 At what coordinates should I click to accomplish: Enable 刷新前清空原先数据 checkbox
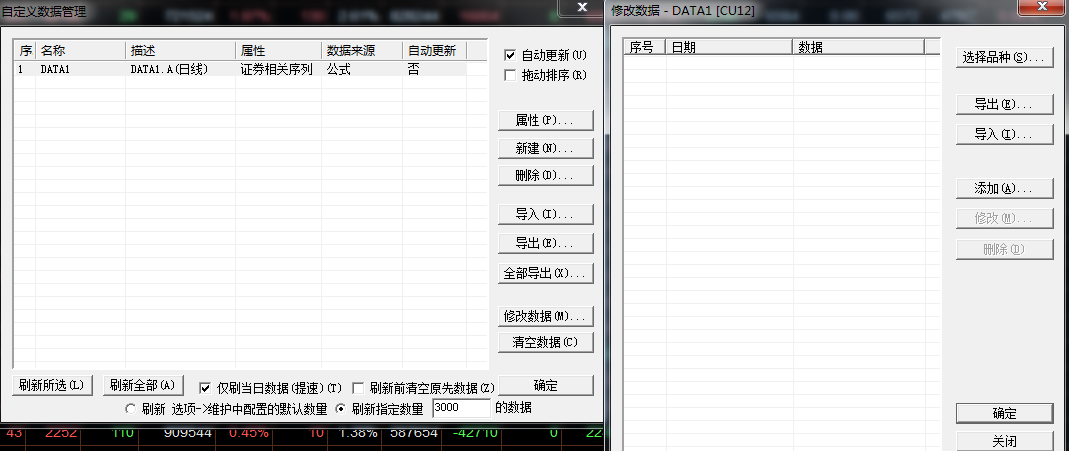358,387
